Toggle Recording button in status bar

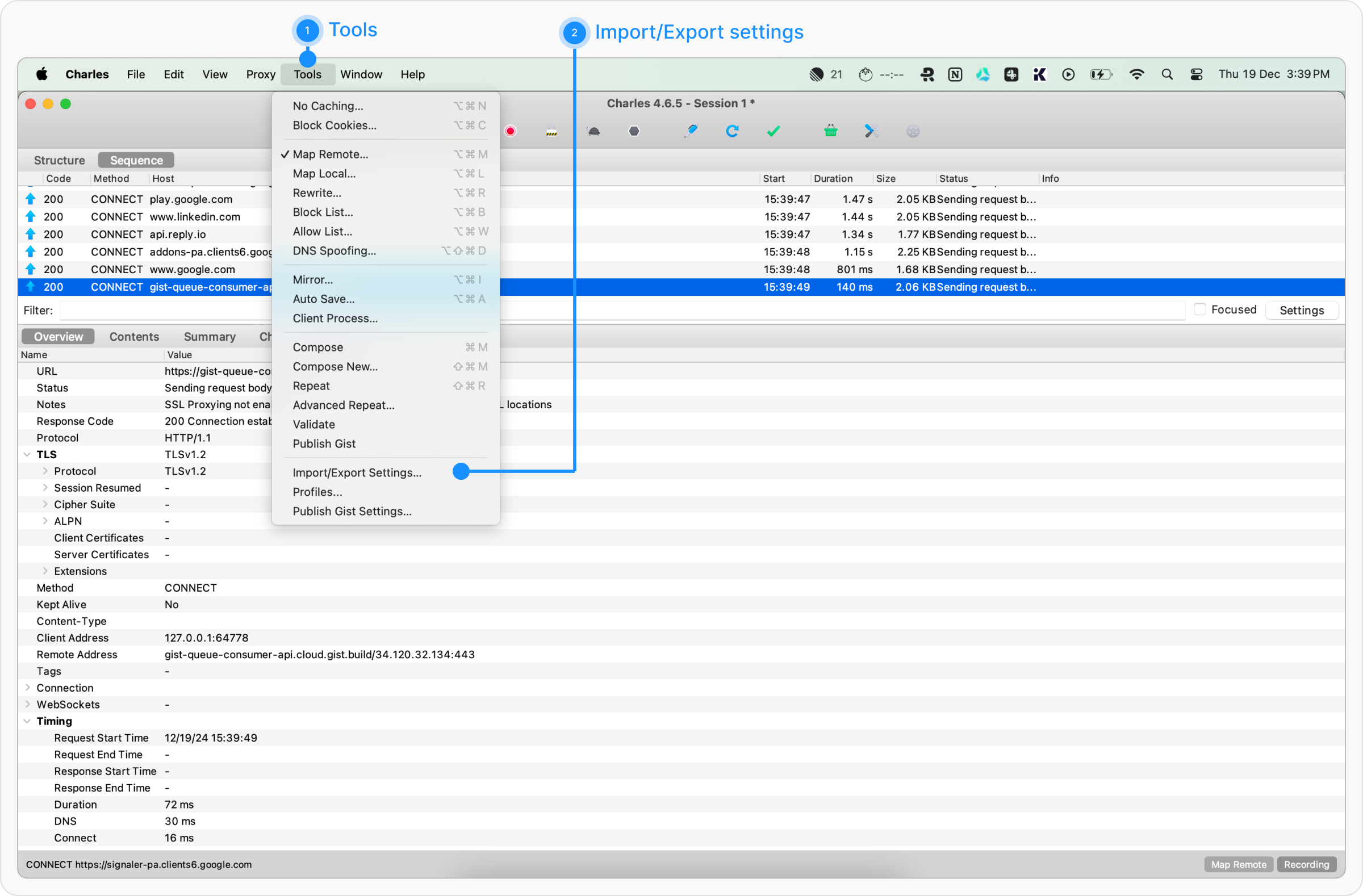tap(1306, 864)
